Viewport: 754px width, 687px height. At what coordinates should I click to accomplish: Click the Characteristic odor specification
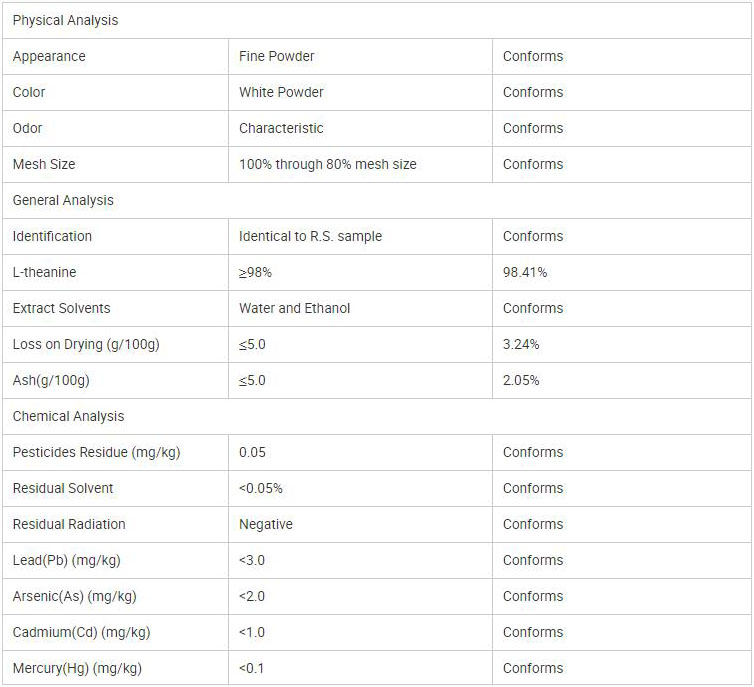click(x=281, y=128)
